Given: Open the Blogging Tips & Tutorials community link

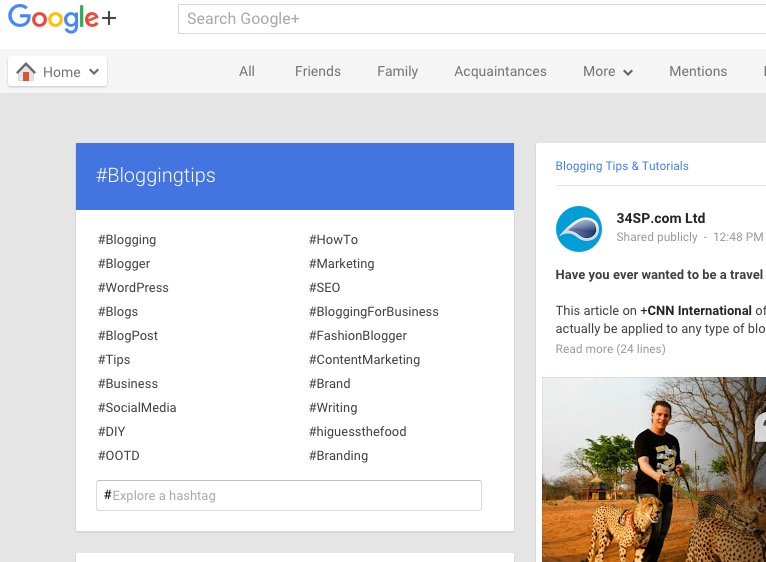Looking at the screenshot, I should pyautogui.click(x=622, y=166).
